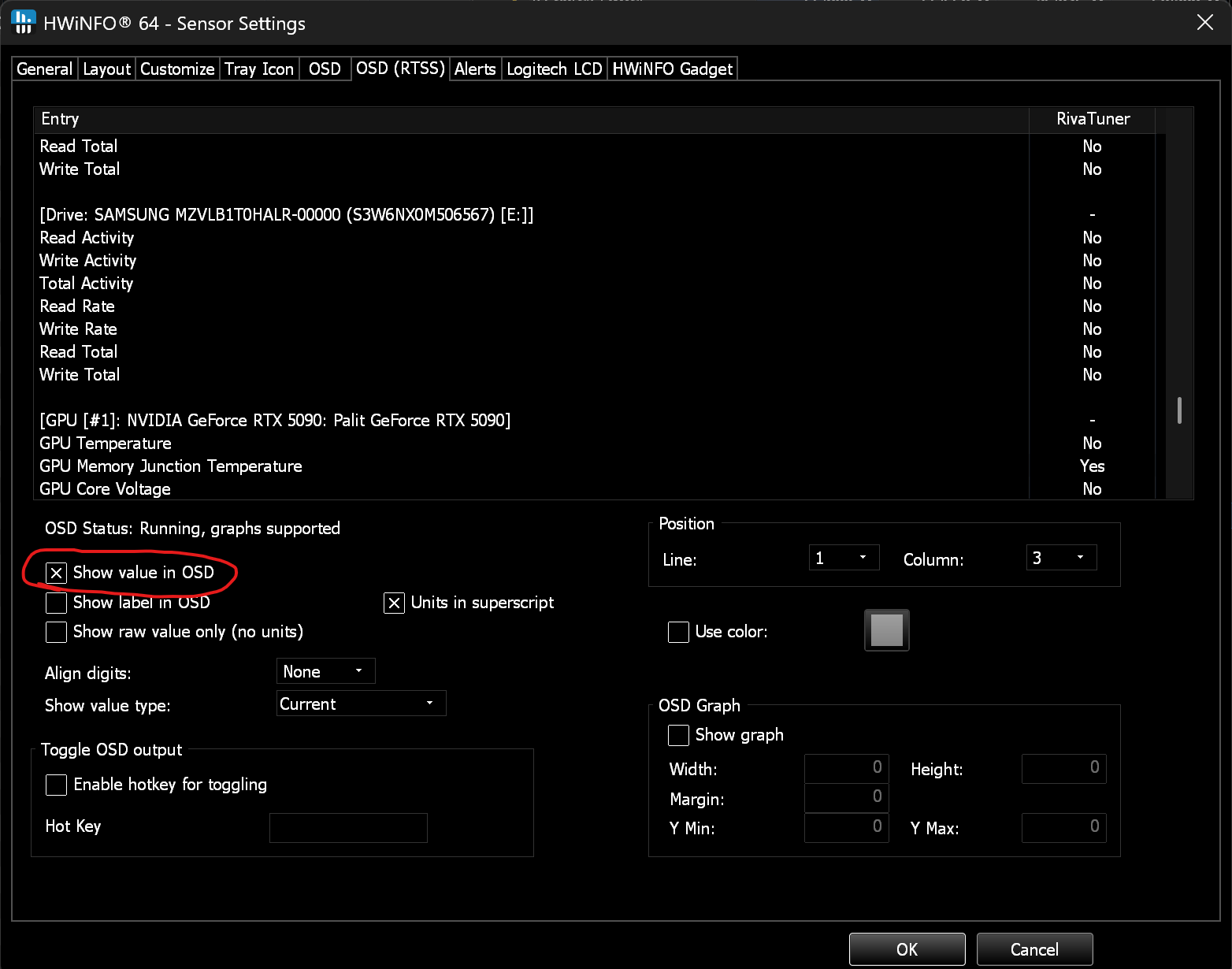This screenshot has width=1232, height=969.
Task: Check Enable hotkey for toggling
Action: [x=56, y=785]
